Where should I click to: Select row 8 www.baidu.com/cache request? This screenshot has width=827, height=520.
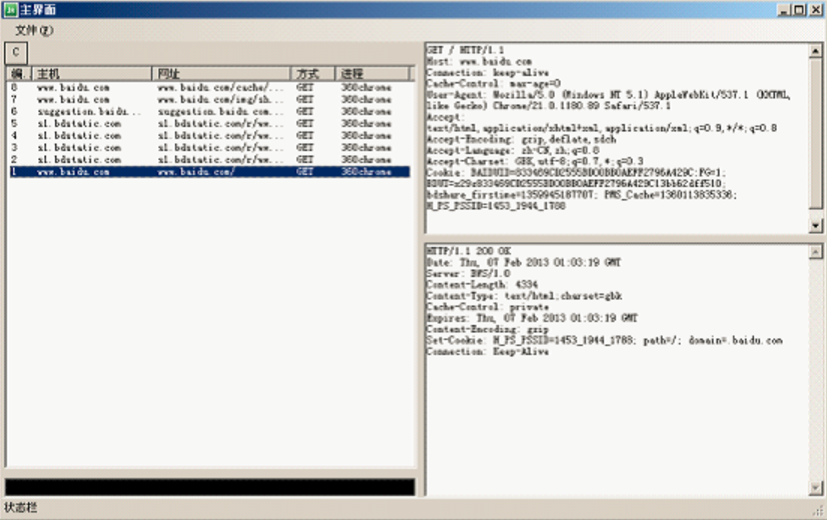tap(209, 88)
